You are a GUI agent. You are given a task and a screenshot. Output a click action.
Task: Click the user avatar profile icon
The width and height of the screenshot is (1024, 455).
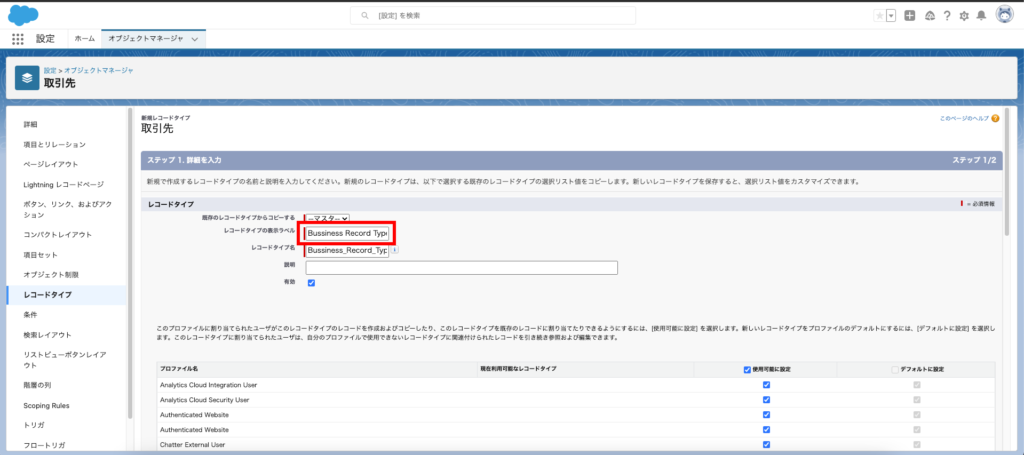(1004, 15)
